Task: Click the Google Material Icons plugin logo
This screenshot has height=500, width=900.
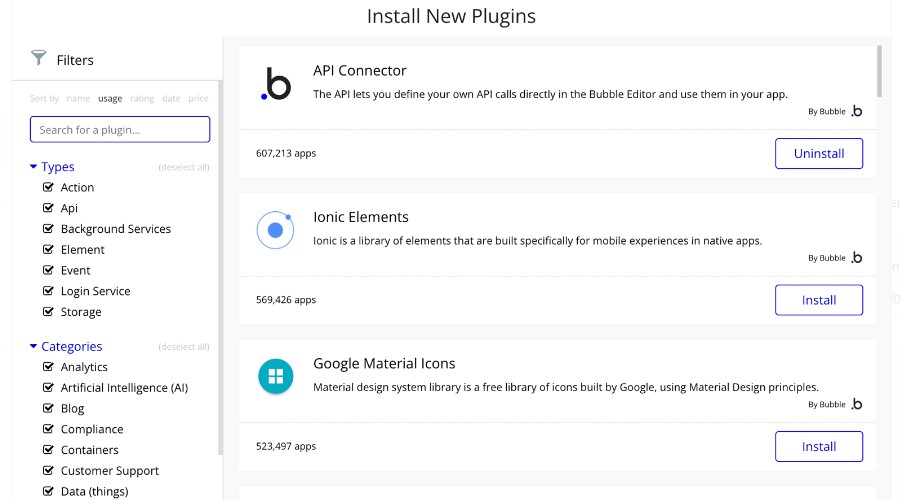Action: coord(276,377)
